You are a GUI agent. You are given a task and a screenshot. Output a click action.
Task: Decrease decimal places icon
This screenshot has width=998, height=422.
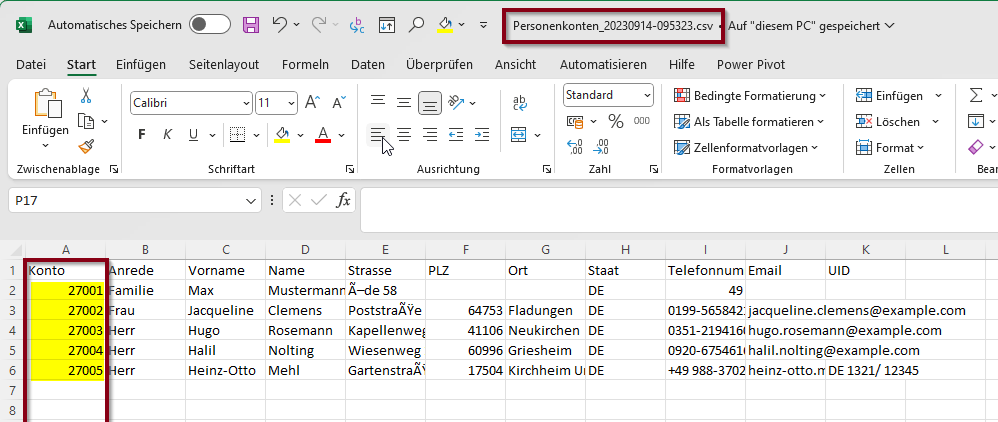[x=600, y=147]
